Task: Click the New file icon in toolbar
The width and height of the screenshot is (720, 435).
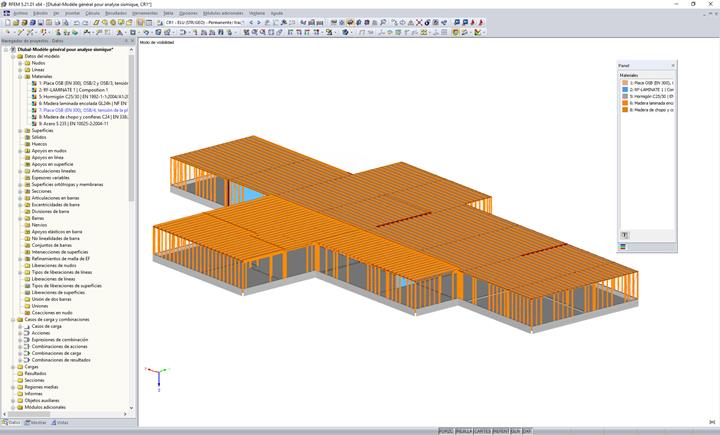Action: [8, 23]
